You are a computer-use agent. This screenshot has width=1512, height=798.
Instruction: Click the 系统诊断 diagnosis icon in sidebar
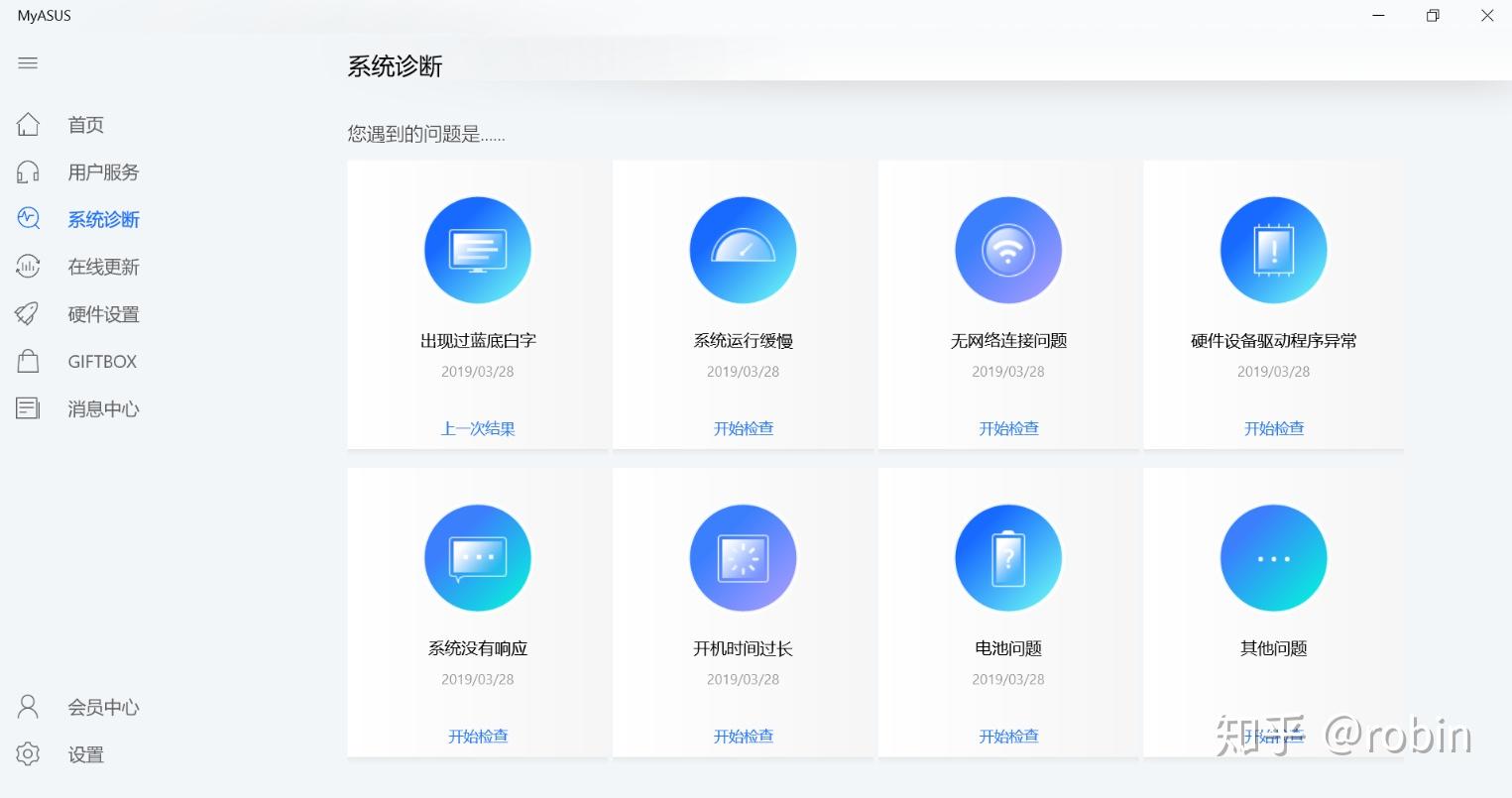(x=27, y=219)
